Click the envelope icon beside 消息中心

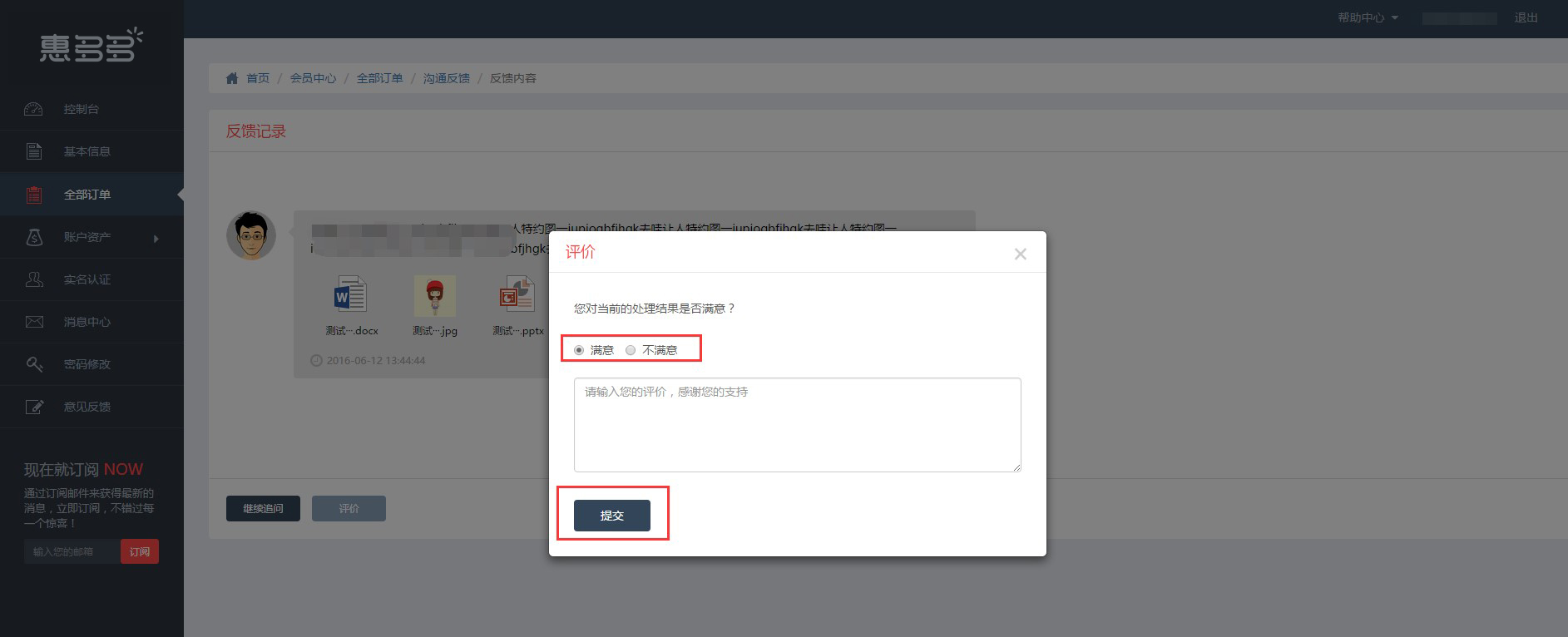[x=34, y=322]
